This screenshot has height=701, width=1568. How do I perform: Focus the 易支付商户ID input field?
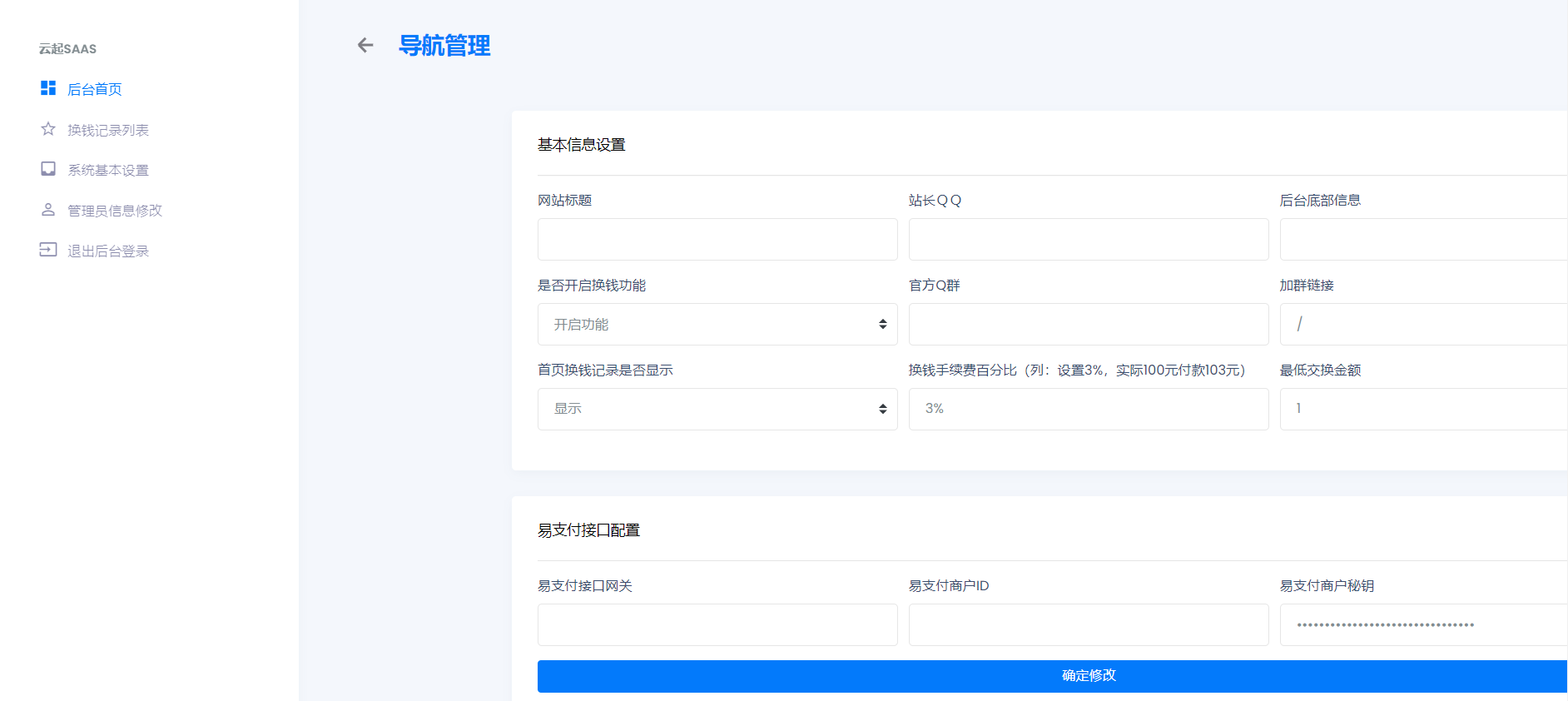coord(1089,624)
